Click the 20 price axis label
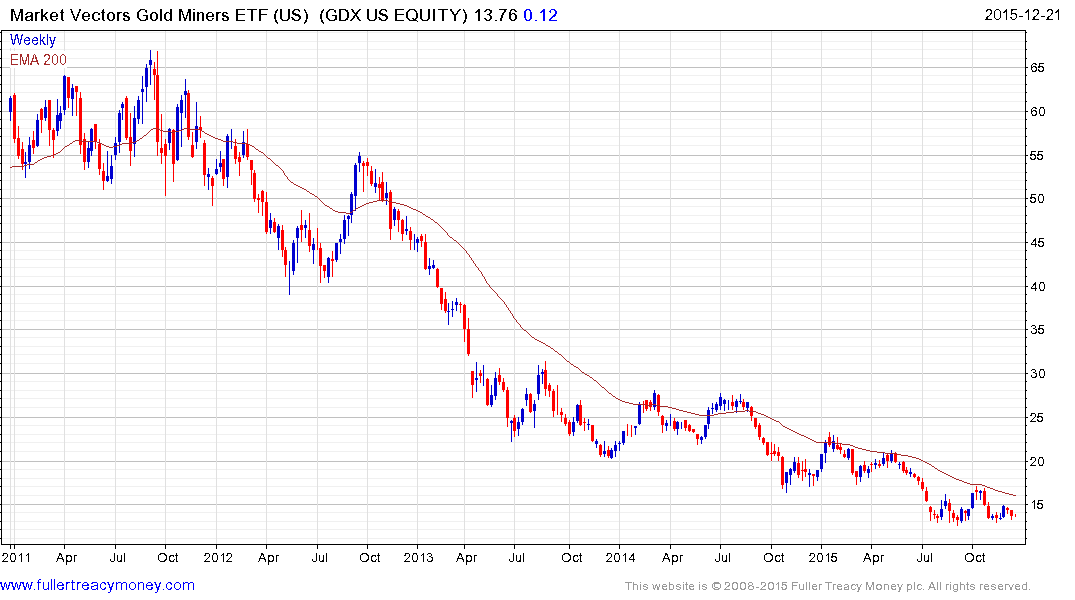Viewport: 1075px width, 600px height. pos(1037,461)
